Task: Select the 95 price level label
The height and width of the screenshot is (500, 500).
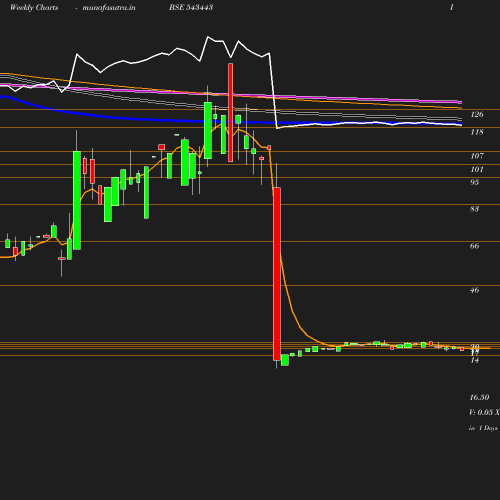Action: pyautogui.click(x=475, y=182)
